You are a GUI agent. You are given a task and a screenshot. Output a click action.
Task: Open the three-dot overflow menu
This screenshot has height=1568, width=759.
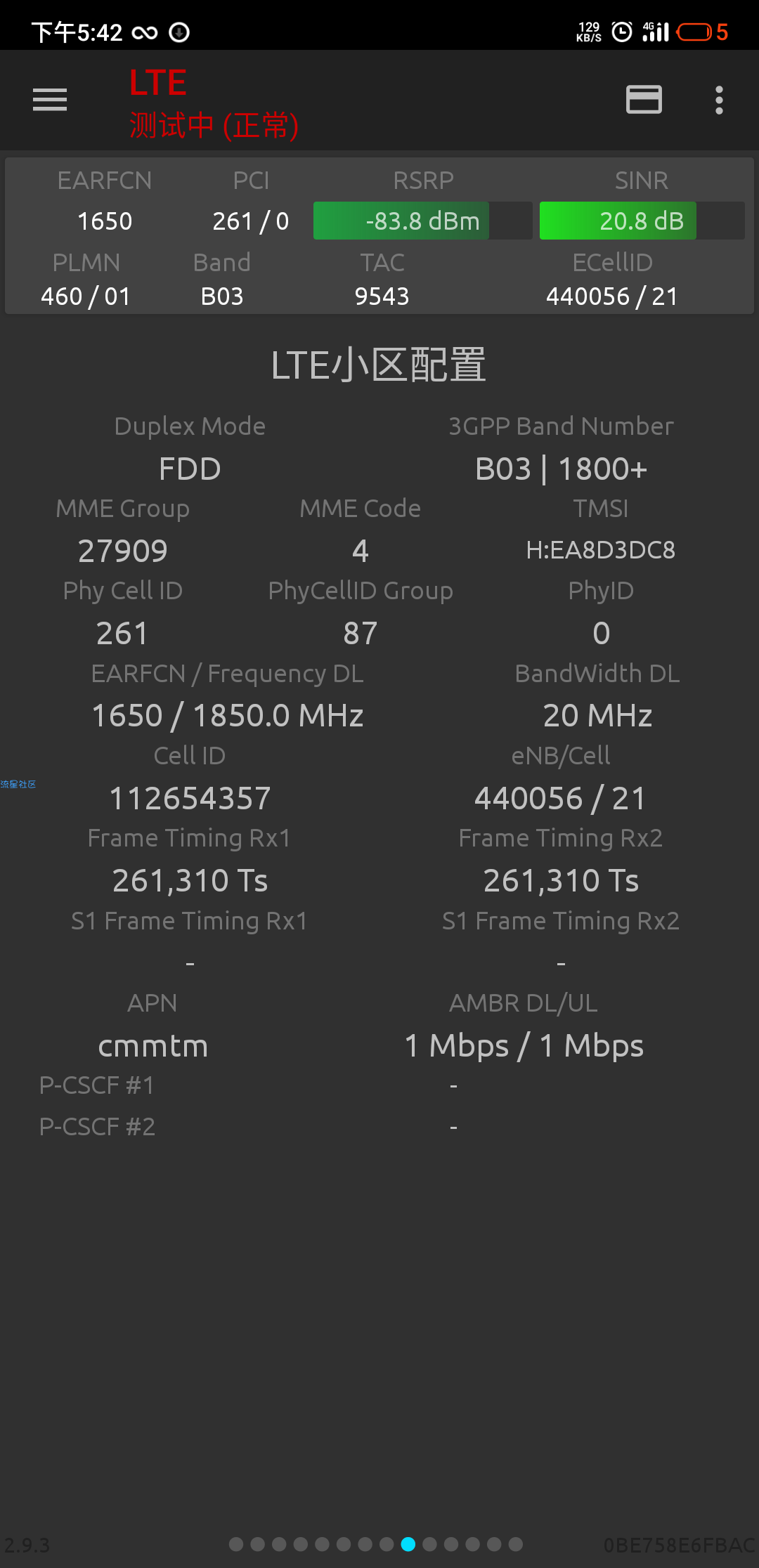pos(719,100)
